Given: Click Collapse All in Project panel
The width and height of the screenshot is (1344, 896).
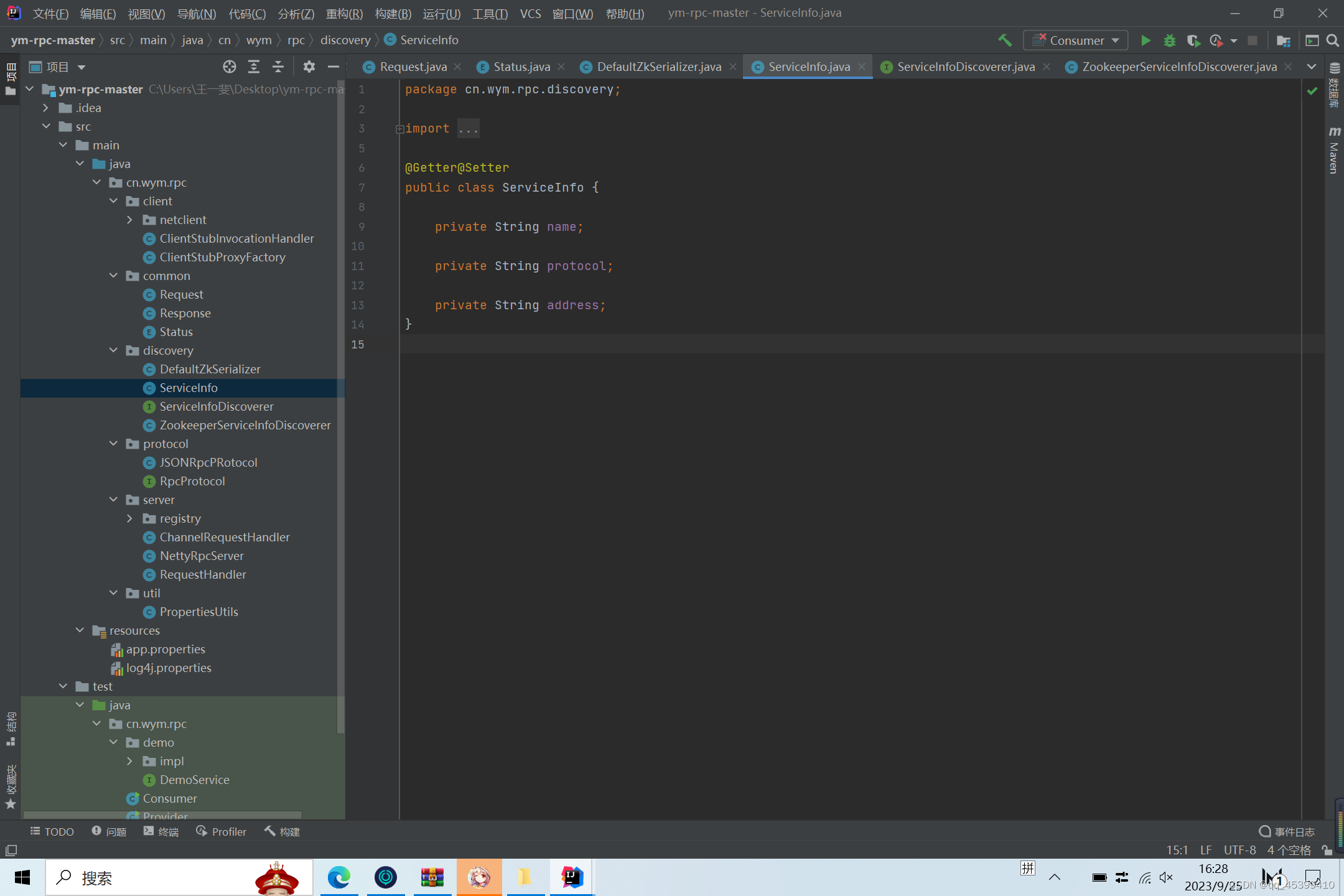Looking at the screenshot, I should point(278,67).
